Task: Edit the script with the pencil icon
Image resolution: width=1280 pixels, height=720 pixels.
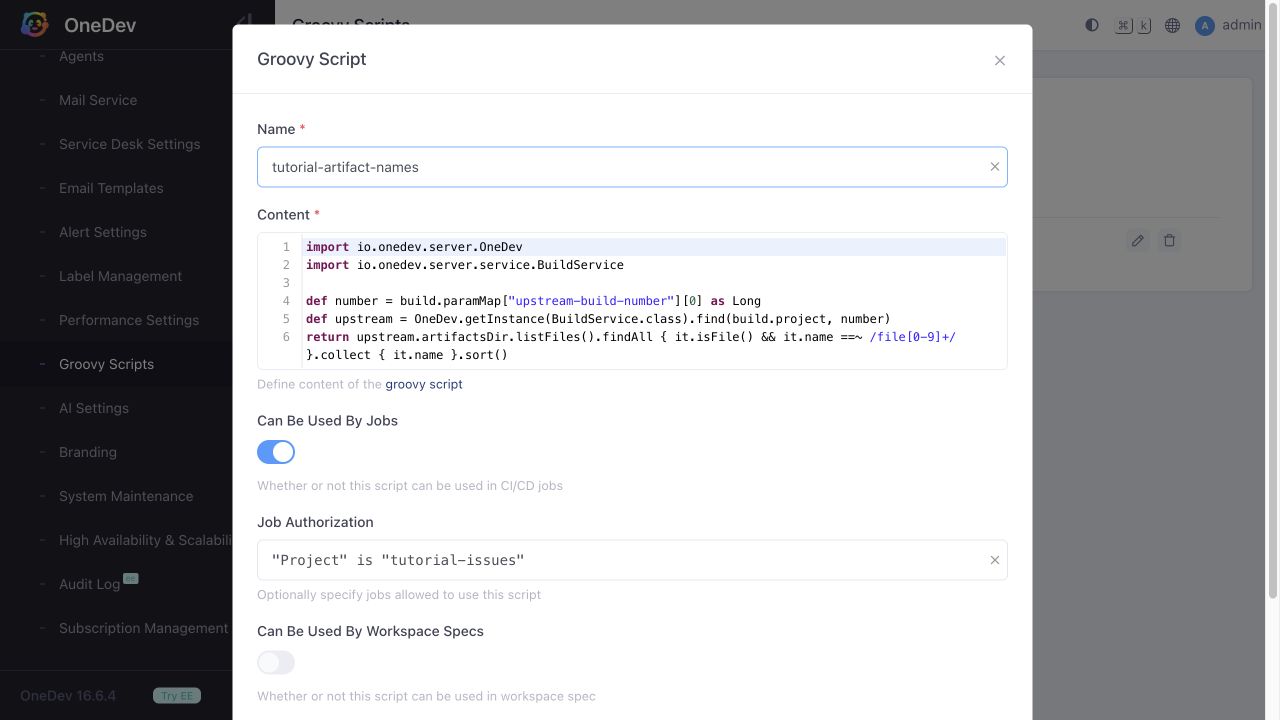Action: [x=1138, y=241]
